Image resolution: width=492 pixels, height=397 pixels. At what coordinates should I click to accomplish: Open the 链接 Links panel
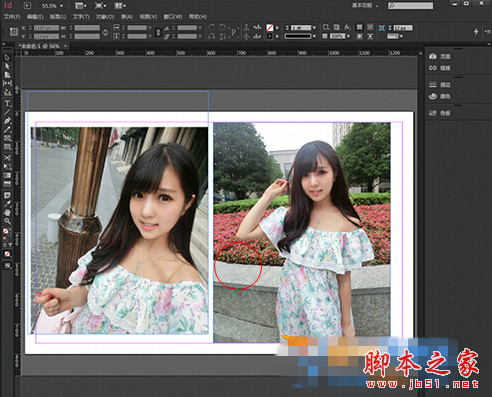pos(440,68)
